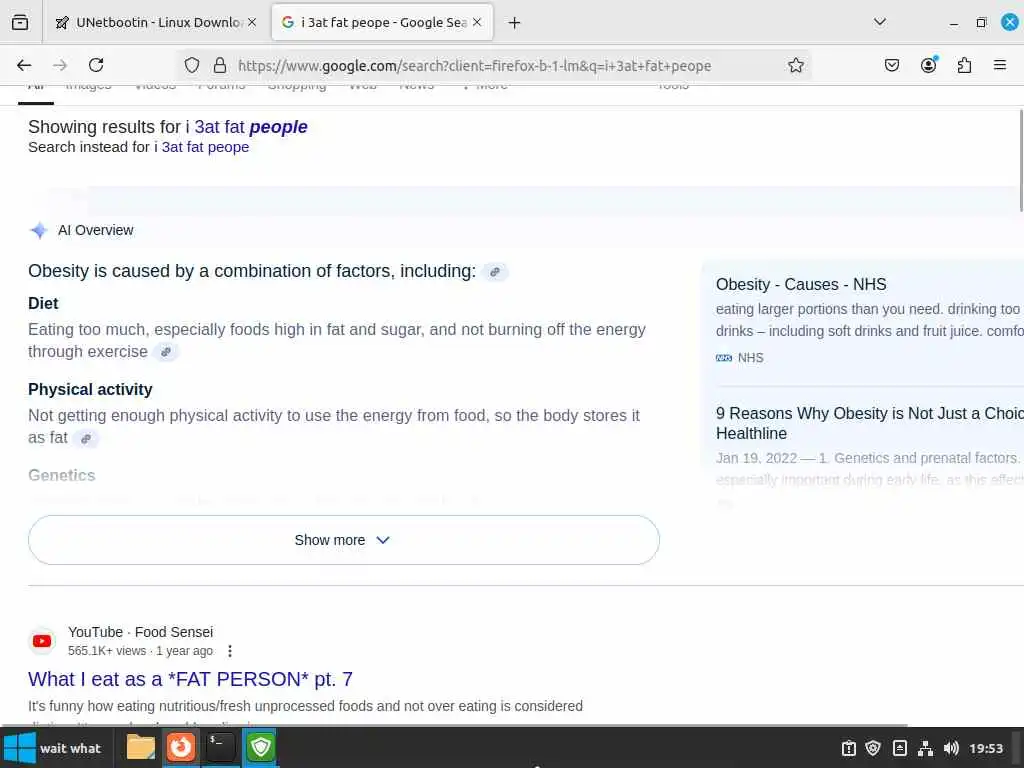The image size is (1024, 768).
Task: Open the green shield app in taskbar
Action: (261, 747)
